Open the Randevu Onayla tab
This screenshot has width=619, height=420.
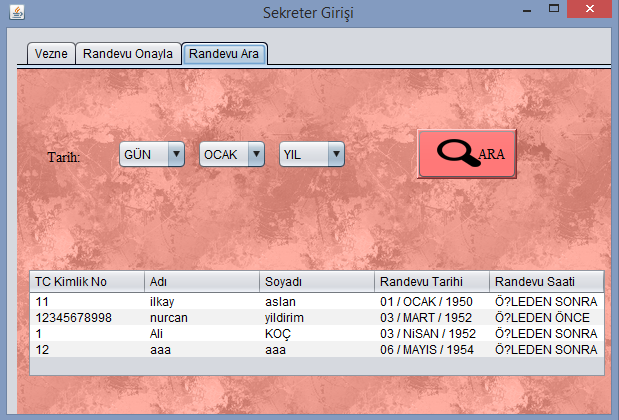pyautogui.click(x=128, y=53)
